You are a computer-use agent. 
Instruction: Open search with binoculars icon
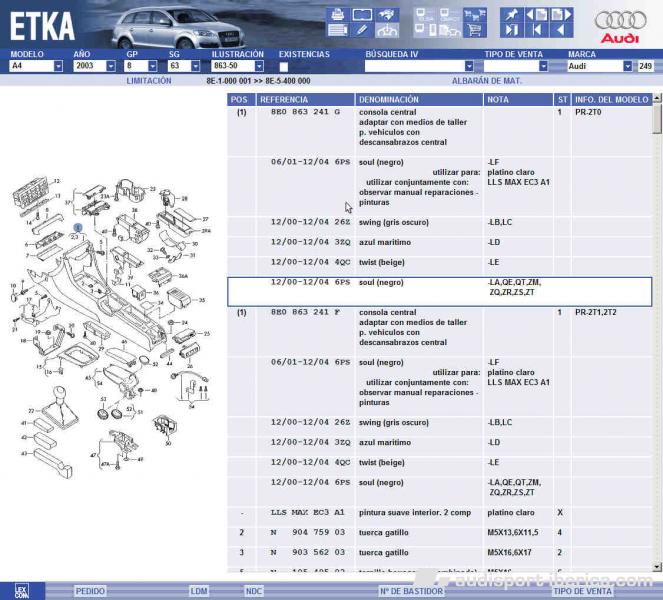[387, 14]
